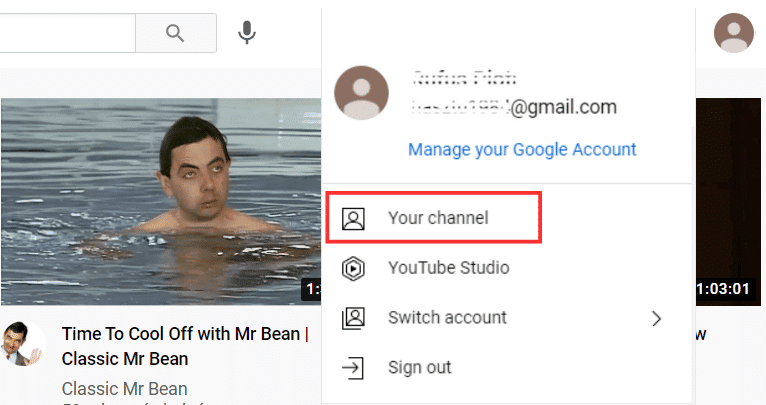Choose Sign out menu entry
Viewport: 766px width, 405px height.
pyautogui.click(x=508, y=367)
